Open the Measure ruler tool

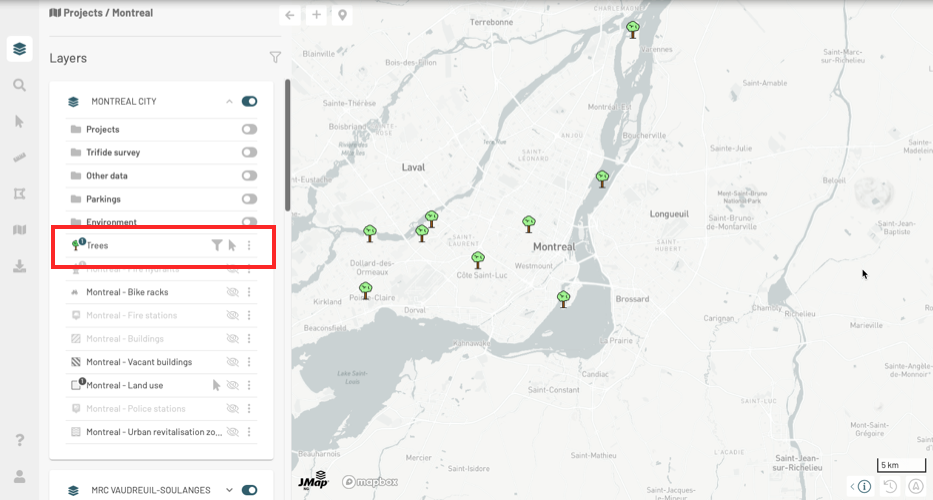point(19,158)
